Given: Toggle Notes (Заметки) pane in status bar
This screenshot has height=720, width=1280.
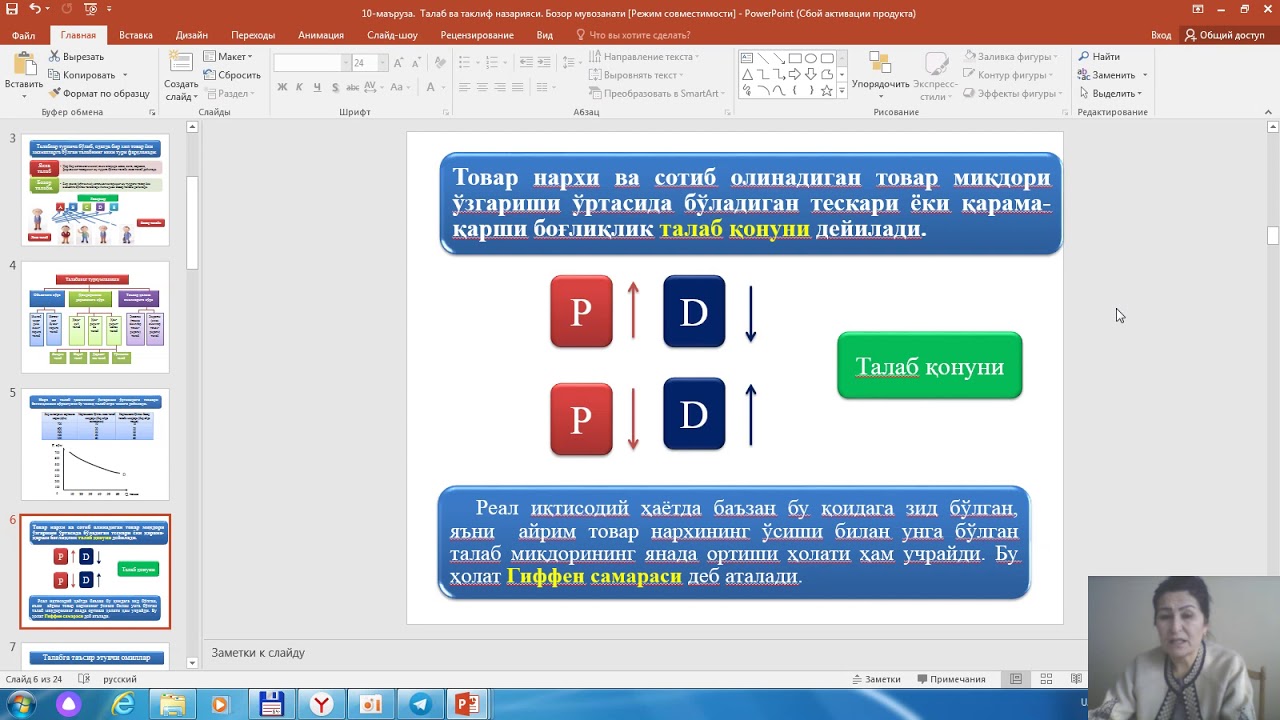Looking at the screenshot, I should coord(875,679).
